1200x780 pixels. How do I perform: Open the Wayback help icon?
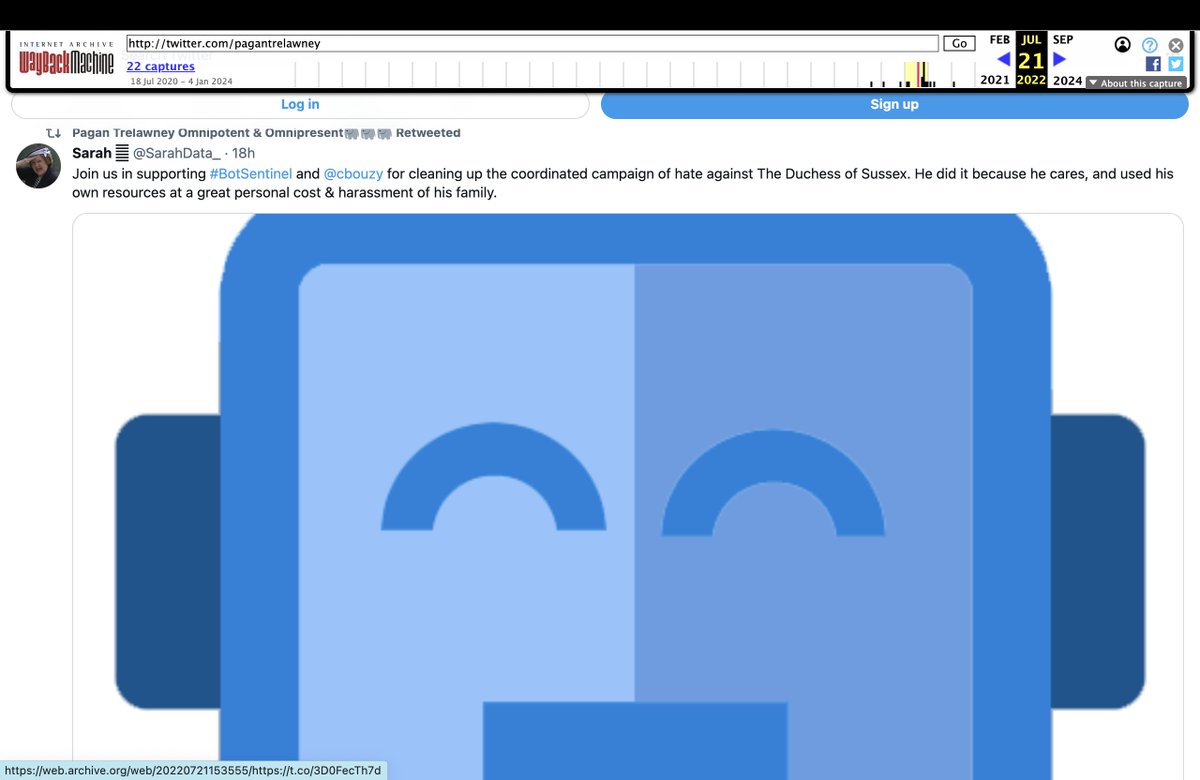point(1150,45)
